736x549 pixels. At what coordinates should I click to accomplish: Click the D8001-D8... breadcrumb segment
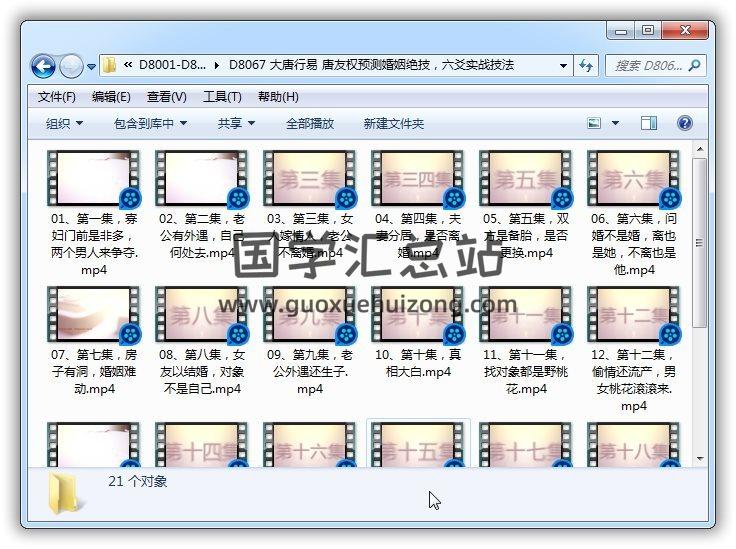coord(172,65)
